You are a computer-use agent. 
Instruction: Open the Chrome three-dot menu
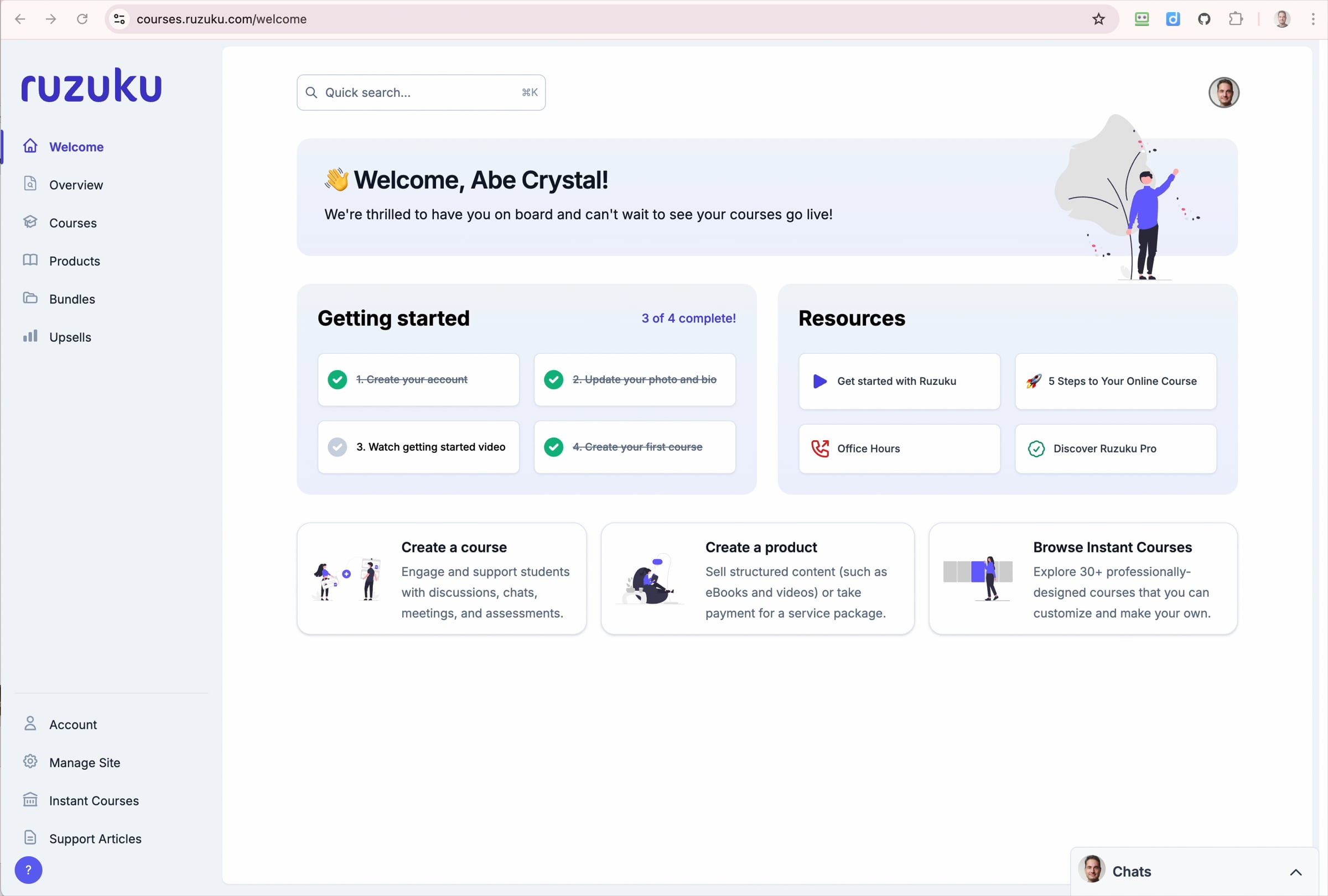point(1313,19)
